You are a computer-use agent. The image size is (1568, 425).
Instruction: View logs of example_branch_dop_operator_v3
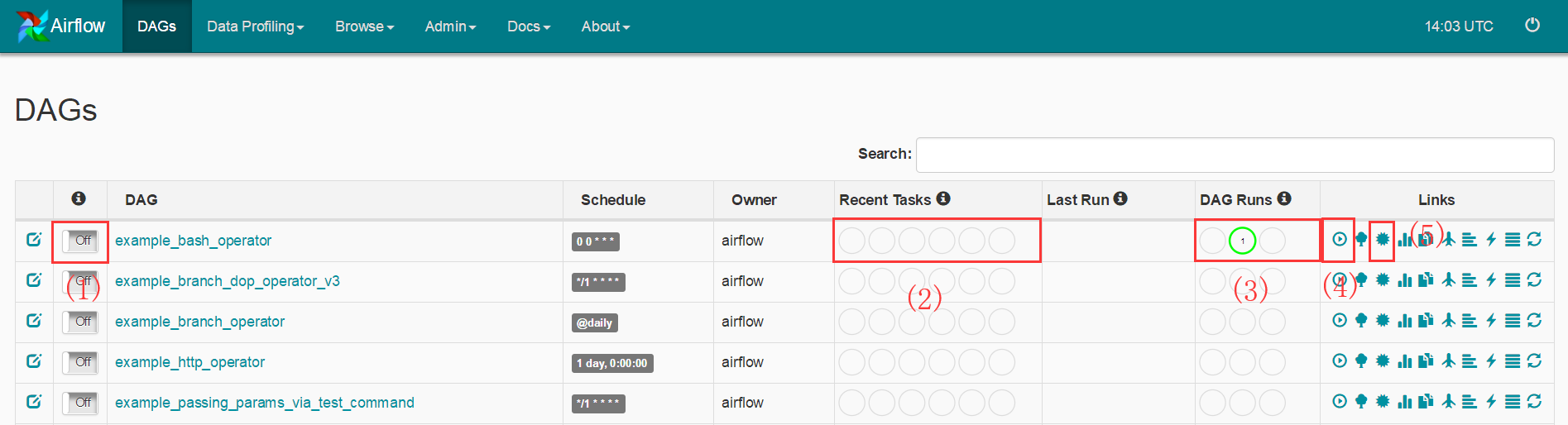(x=1513, y=280)
